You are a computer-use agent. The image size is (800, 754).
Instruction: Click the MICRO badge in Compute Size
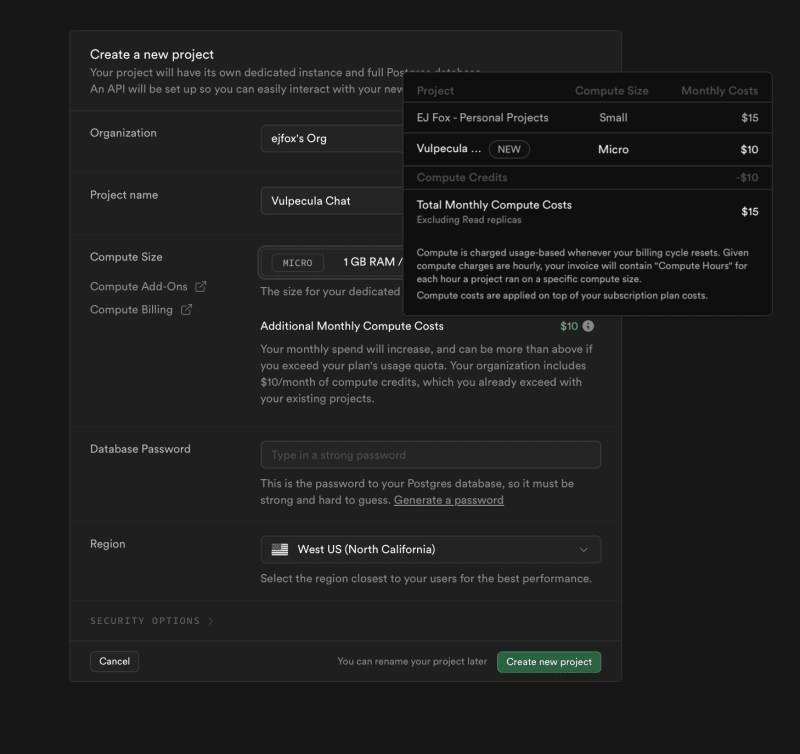coord(297,263)
